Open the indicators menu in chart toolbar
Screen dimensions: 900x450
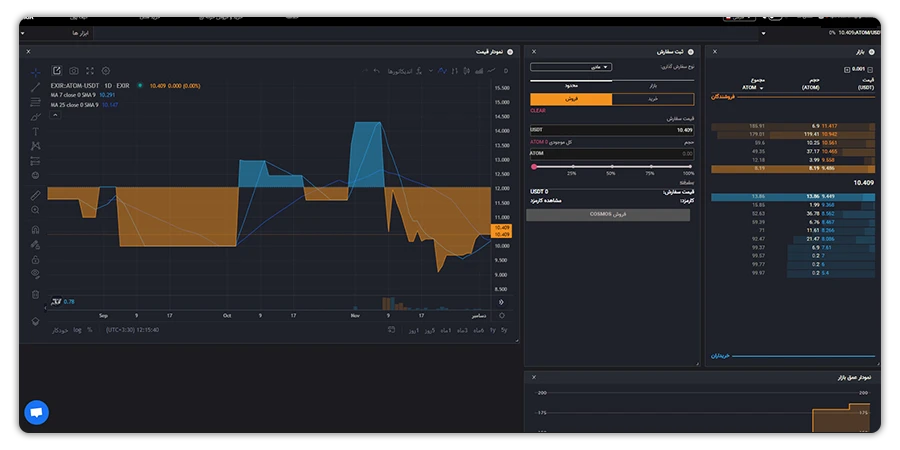click(405, 71)
